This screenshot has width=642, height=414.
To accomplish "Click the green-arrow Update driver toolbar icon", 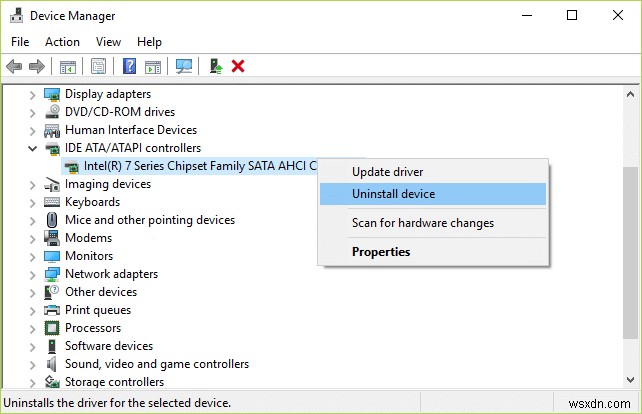I will click(x=215, y=66).
